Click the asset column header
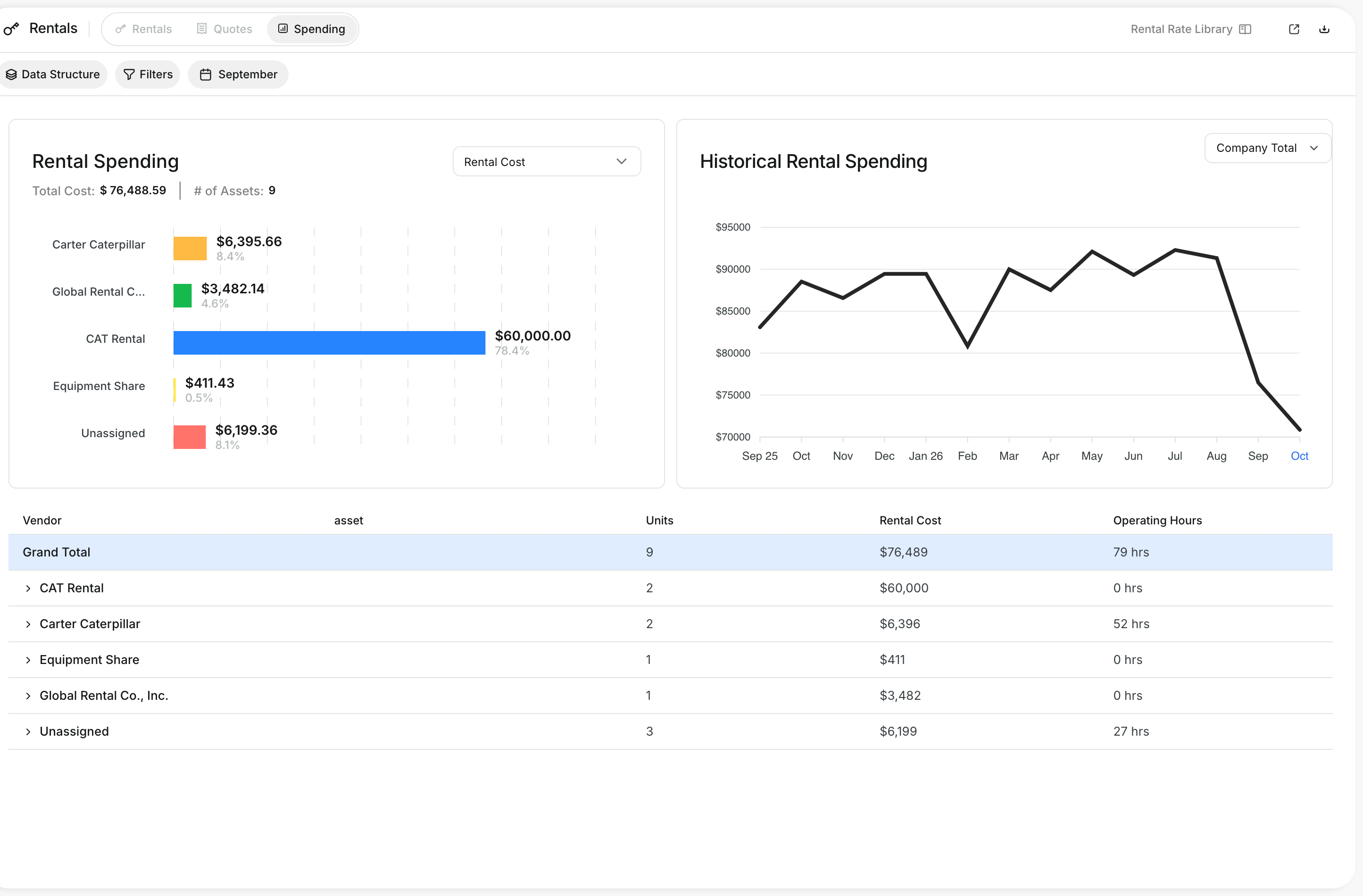 tap(349, 521)
